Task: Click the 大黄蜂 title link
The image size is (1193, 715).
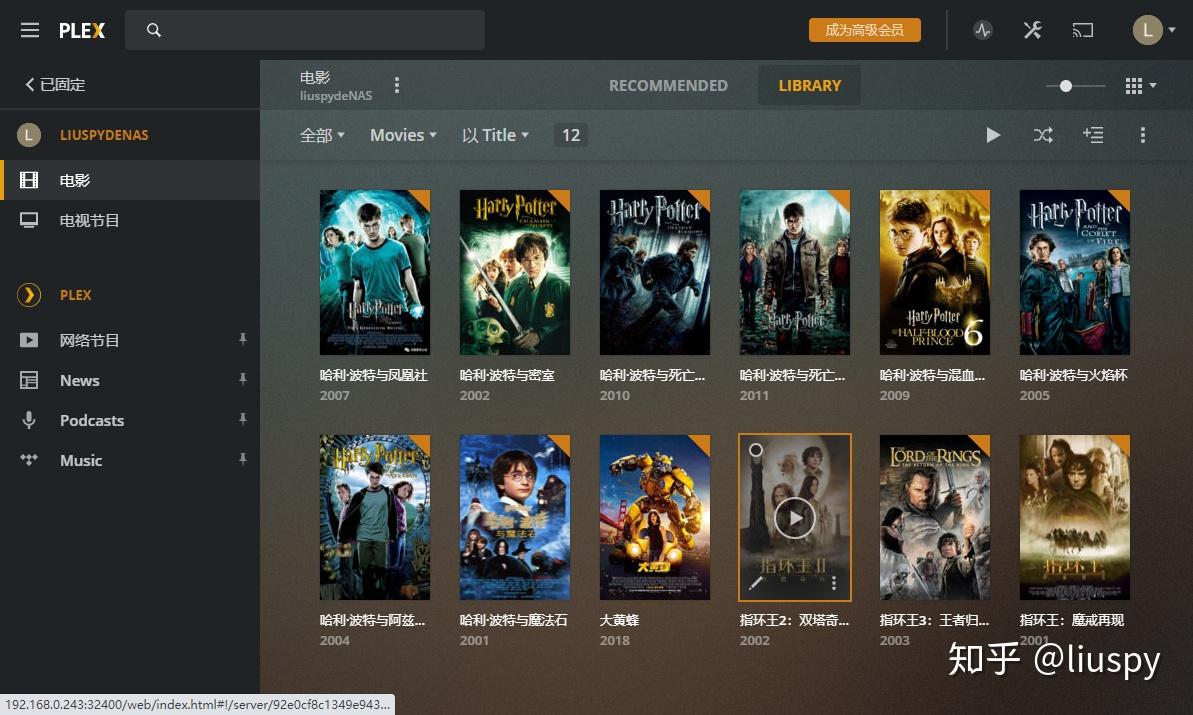Action: point(619,620)
